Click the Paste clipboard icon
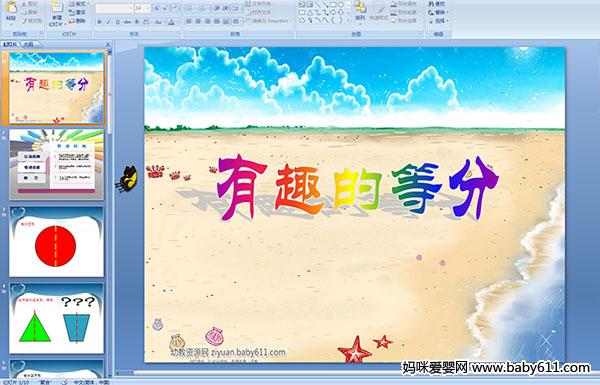Screen dimensions: 600x385 [x=11, y=8]
